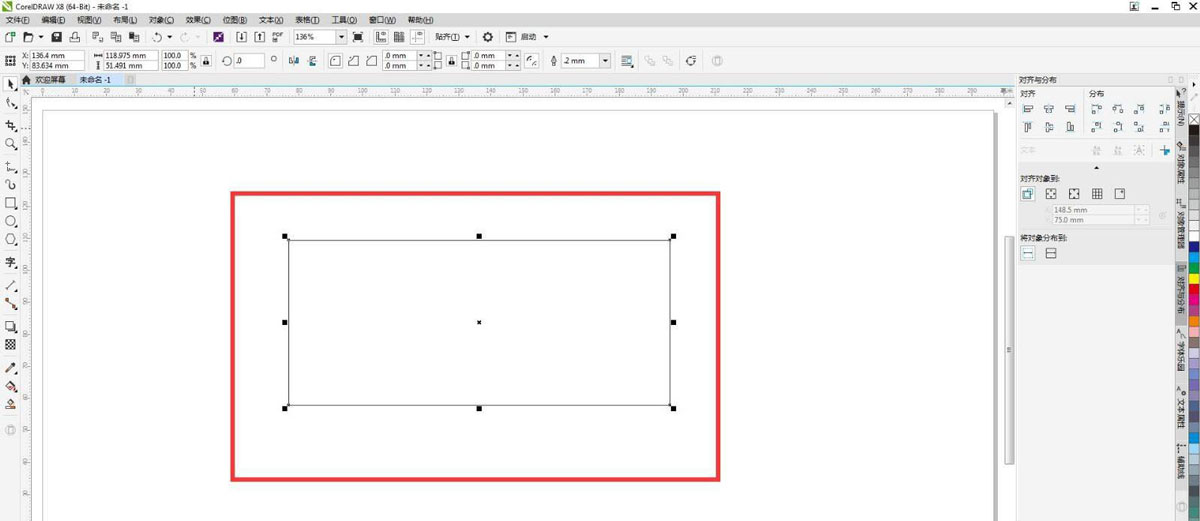
Task: Open the zoom level 136% dropdown
Action: [341, 37]
